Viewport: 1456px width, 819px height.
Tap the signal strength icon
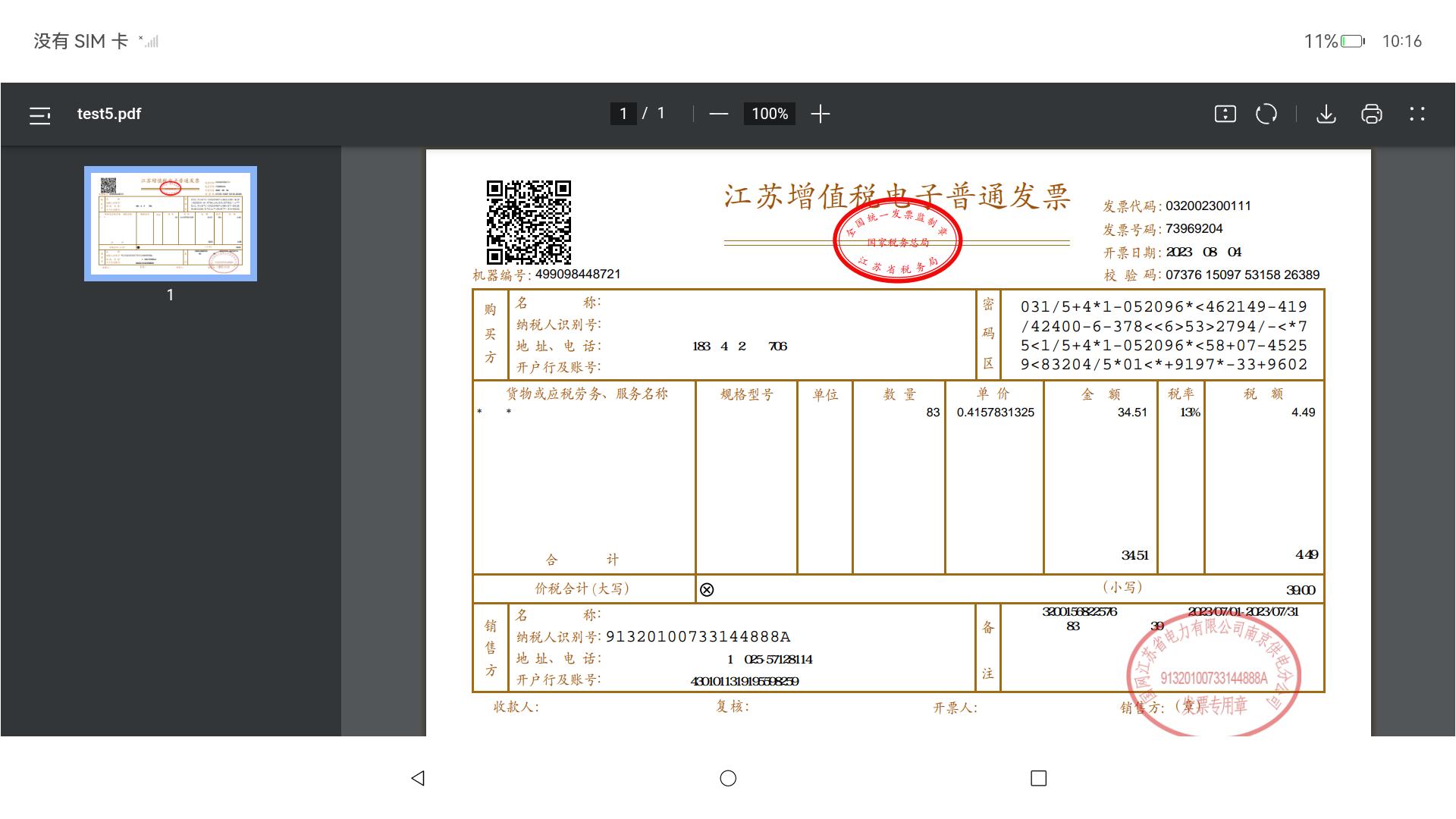click(x=149, y=41)
